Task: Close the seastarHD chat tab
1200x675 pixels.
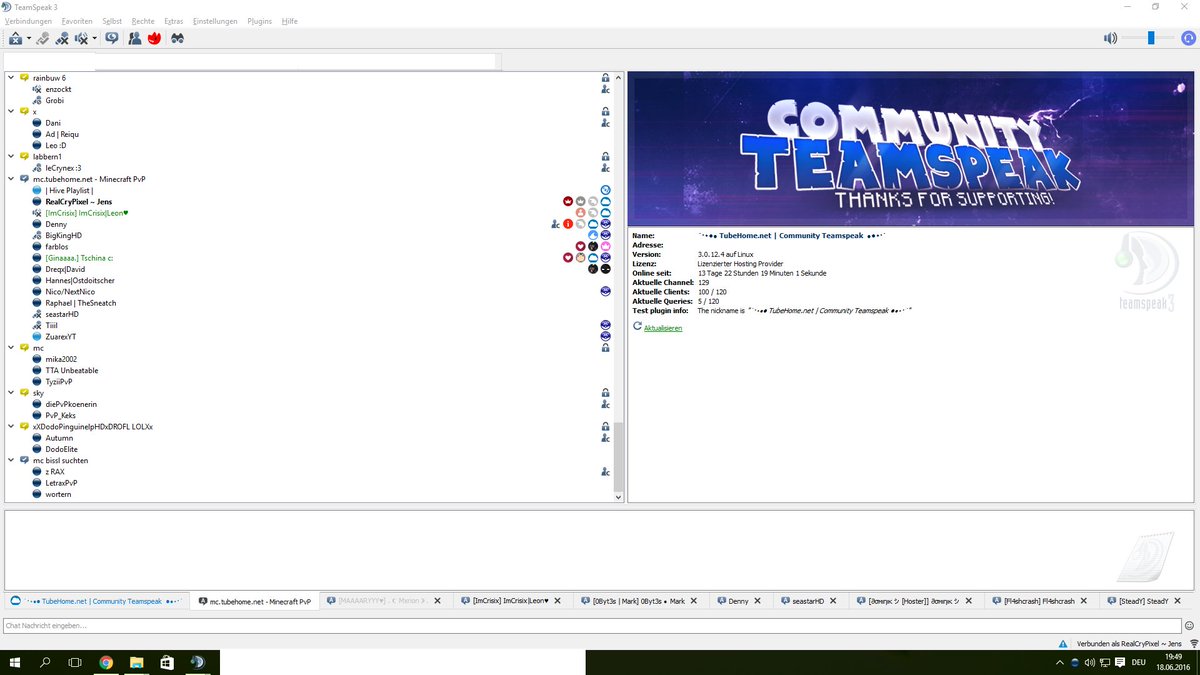Action: coord(835,601)
